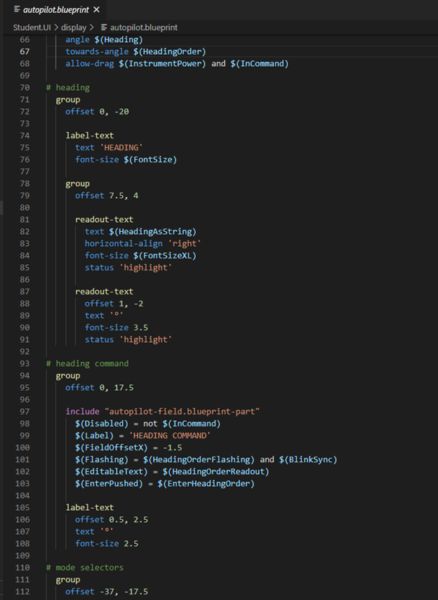The image size is (438, 600).
Task: Select line number 67 in gutter
Action: point(24,52)
